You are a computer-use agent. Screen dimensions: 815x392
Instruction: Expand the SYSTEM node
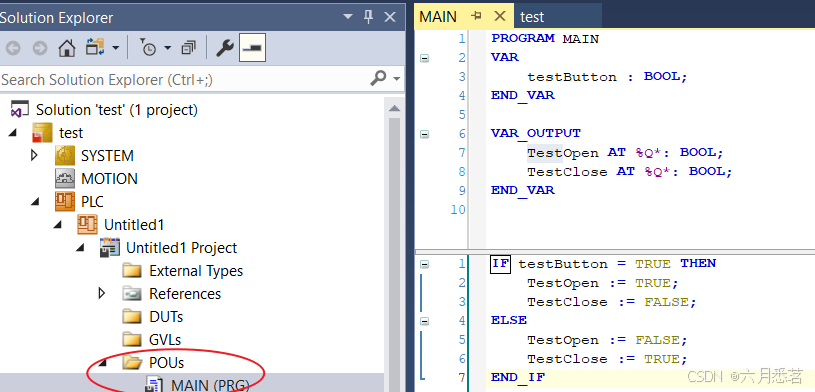click(34, 155)
